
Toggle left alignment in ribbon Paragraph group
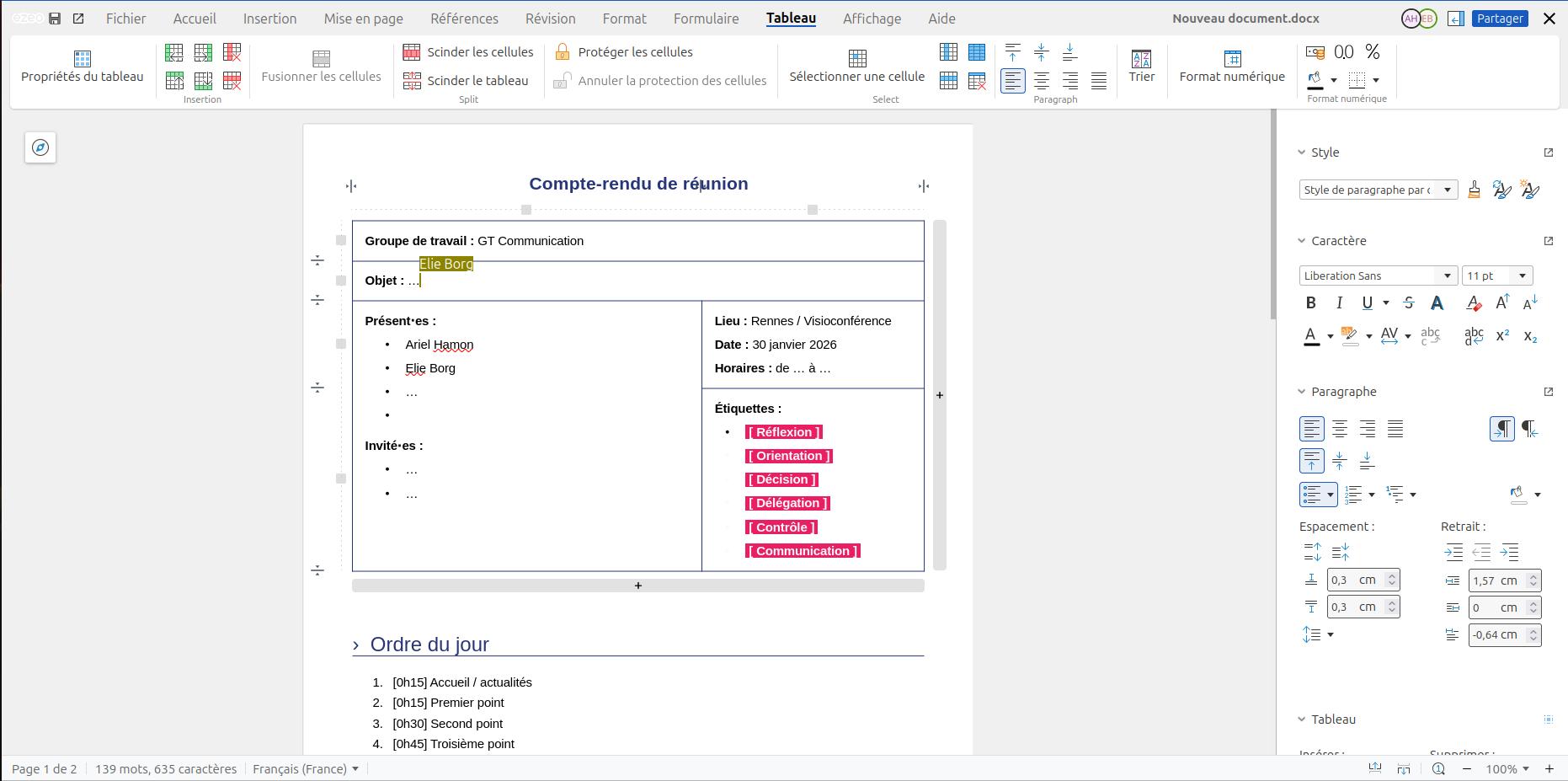1013,81
